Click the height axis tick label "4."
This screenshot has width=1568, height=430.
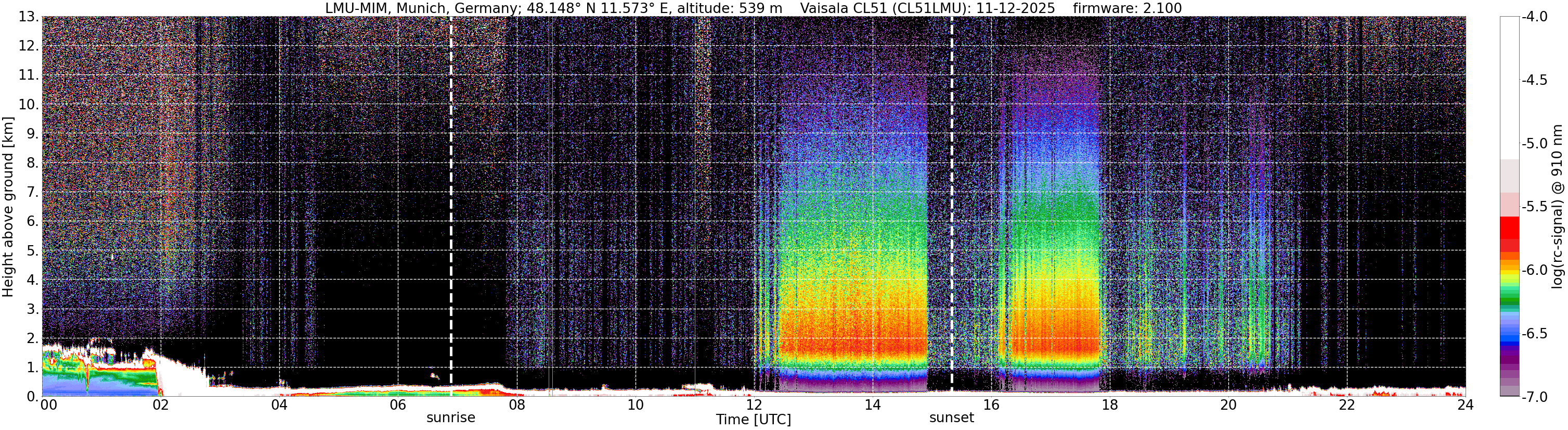pyautogui.click(x=32, y=280)
